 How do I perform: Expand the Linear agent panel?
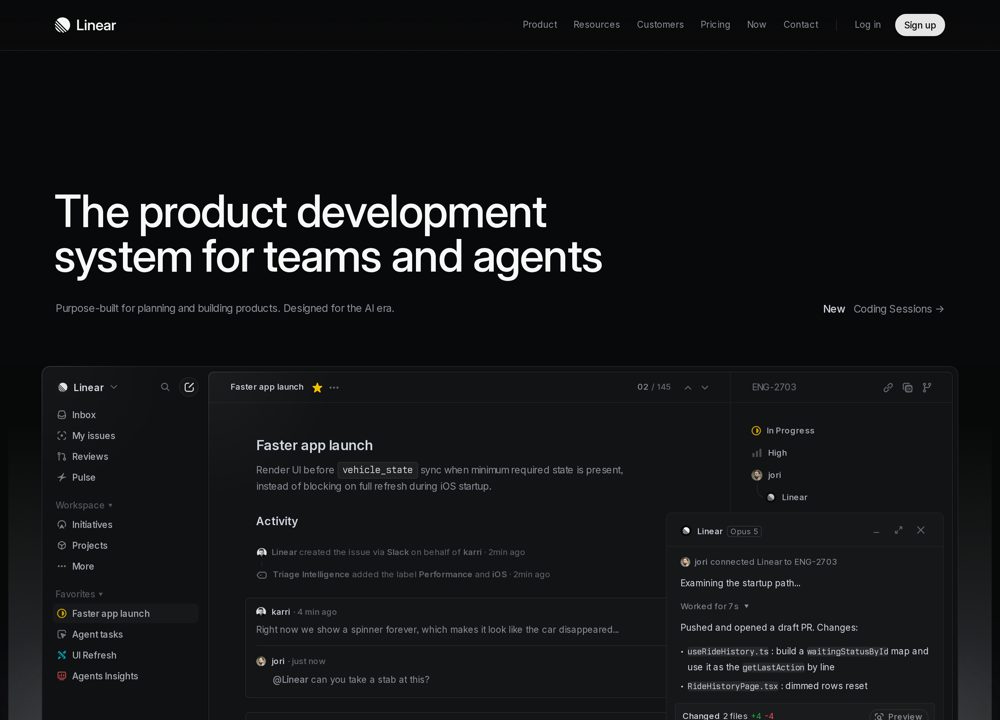pos(899,531)
